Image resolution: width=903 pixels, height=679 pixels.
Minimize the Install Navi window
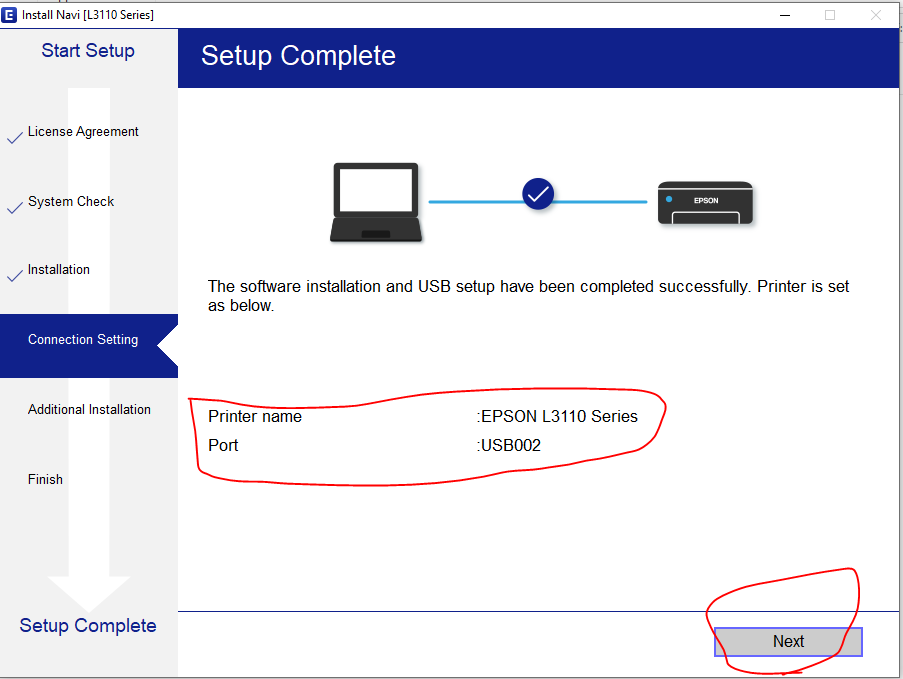(x=784, y=15)
